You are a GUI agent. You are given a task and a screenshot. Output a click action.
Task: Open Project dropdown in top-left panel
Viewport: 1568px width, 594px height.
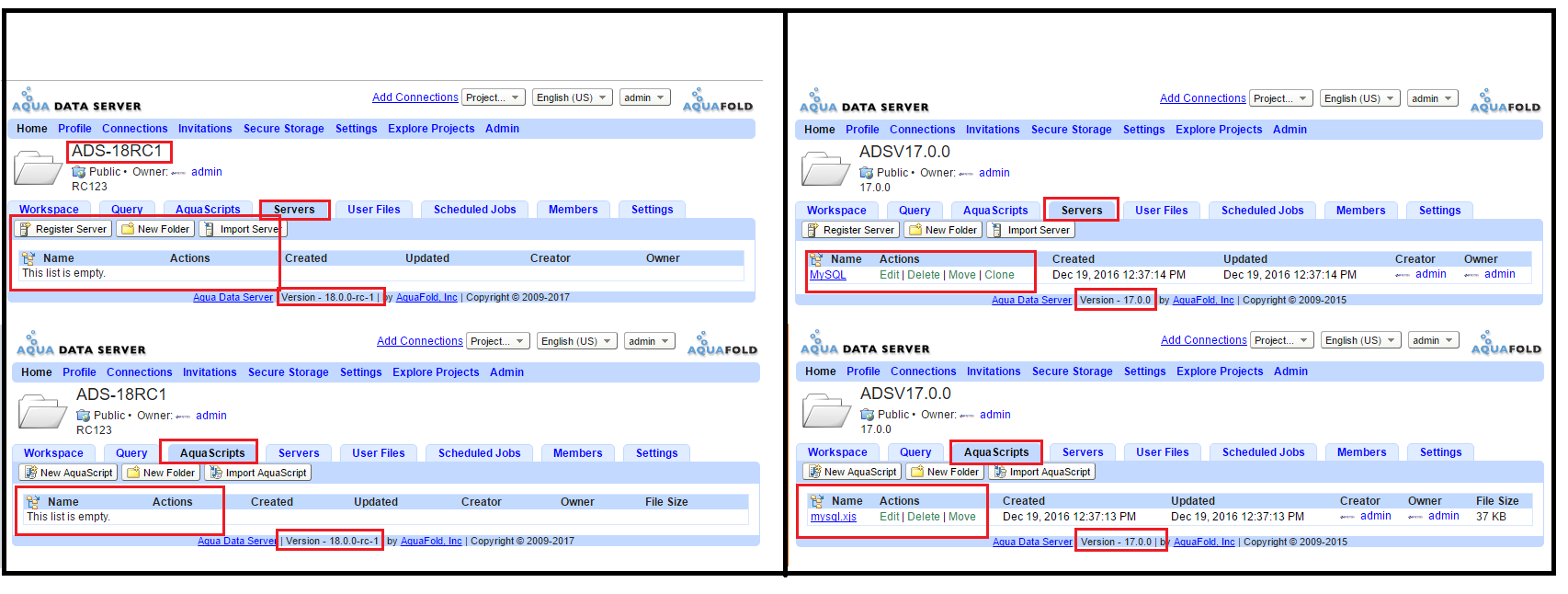pos(494,97)
